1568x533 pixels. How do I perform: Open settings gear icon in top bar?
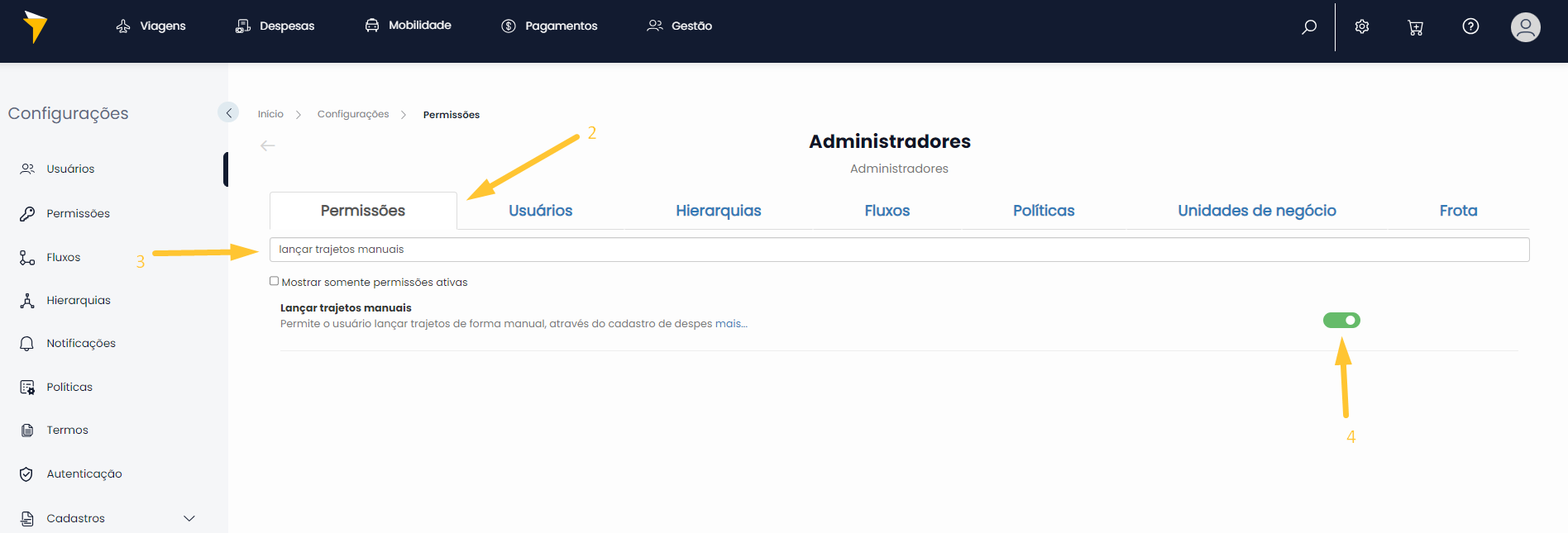1362,26
